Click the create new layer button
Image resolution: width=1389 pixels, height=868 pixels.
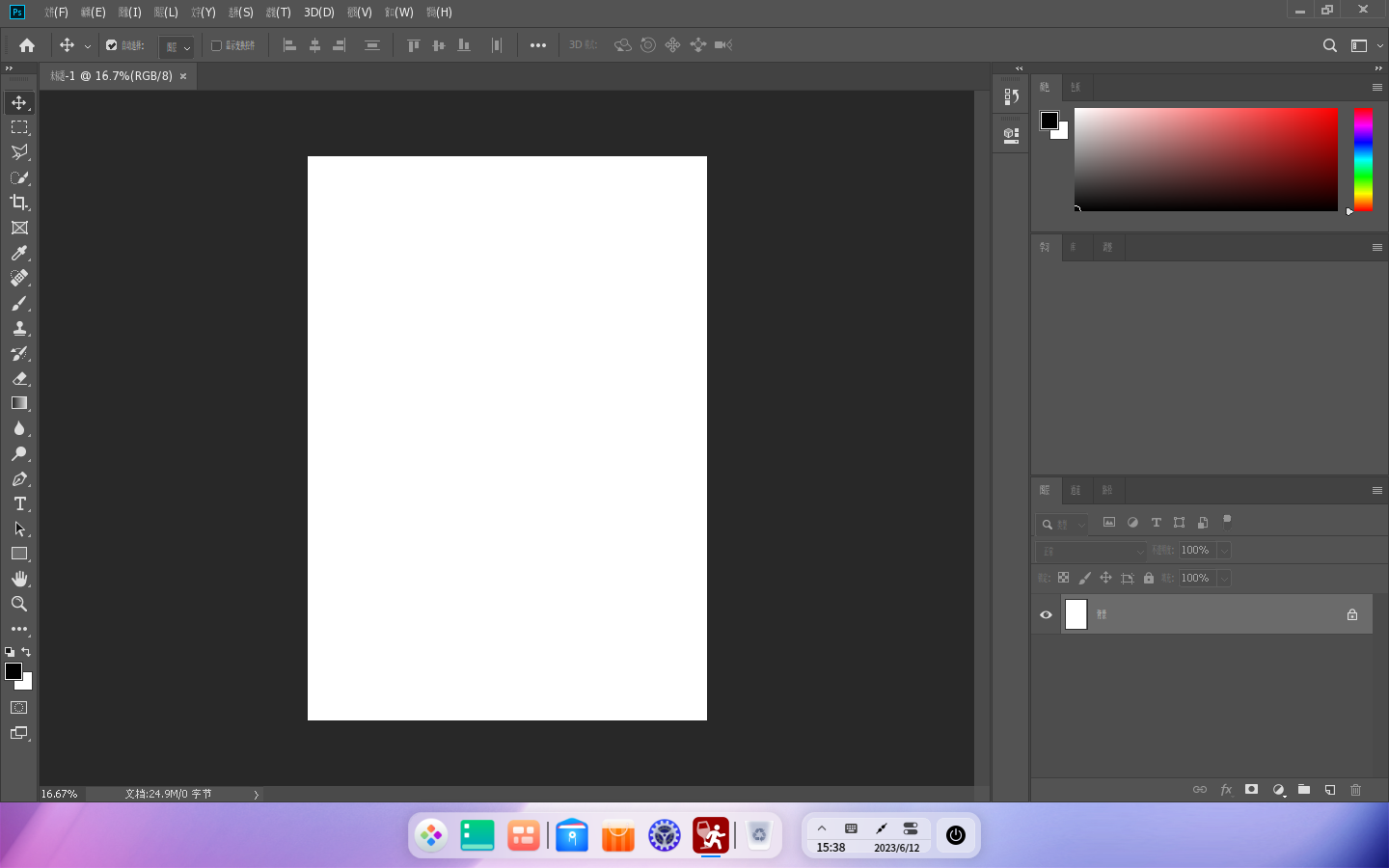[1330, 790]
